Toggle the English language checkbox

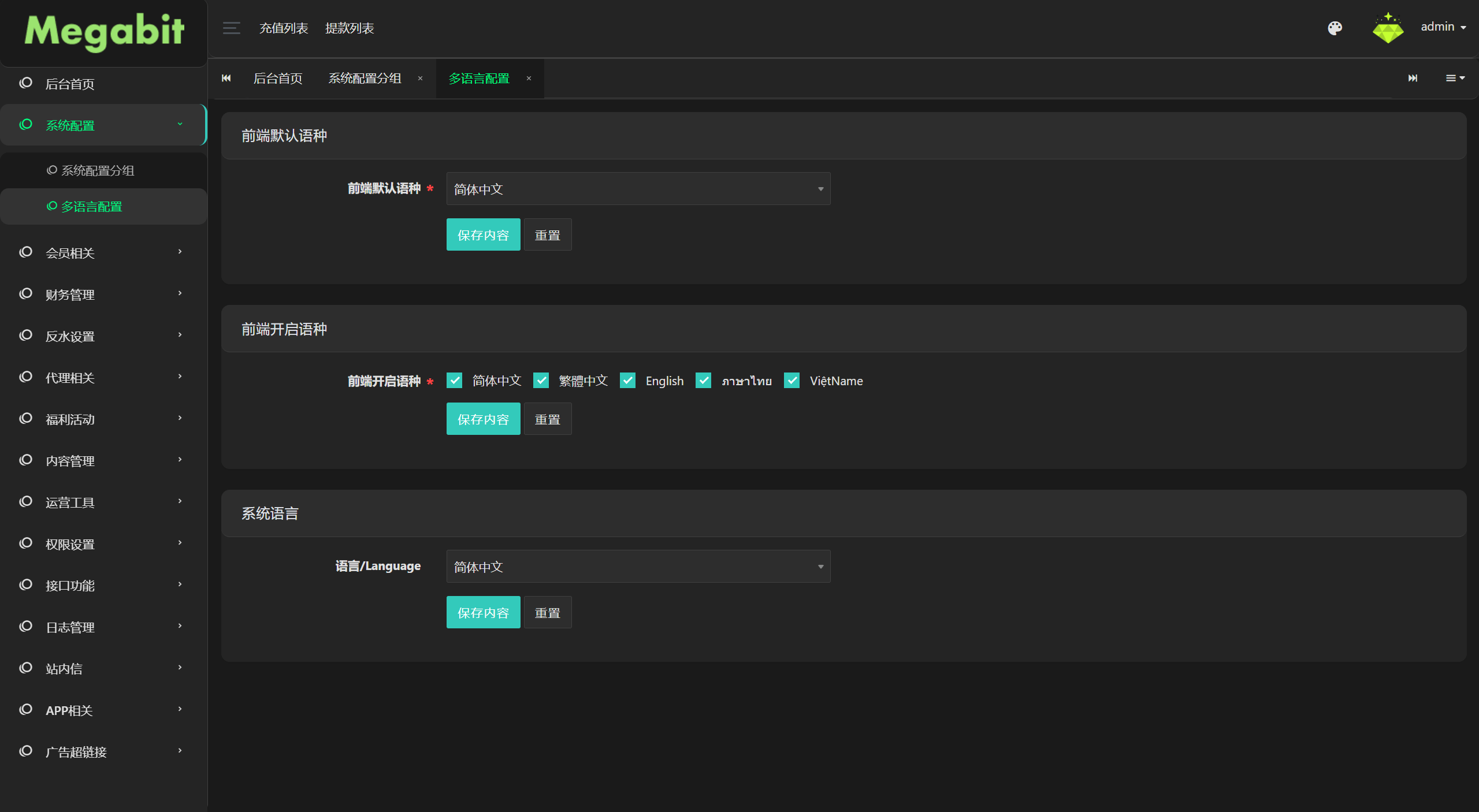[x=628, y=381]
